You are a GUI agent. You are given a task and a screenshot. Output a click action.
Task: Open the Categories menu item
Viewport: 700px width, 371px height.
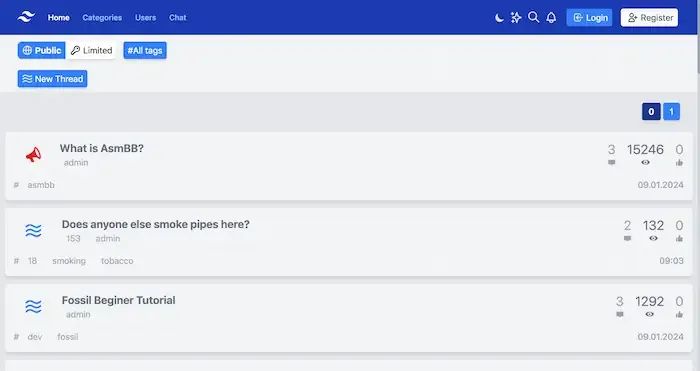click(102, 17)
